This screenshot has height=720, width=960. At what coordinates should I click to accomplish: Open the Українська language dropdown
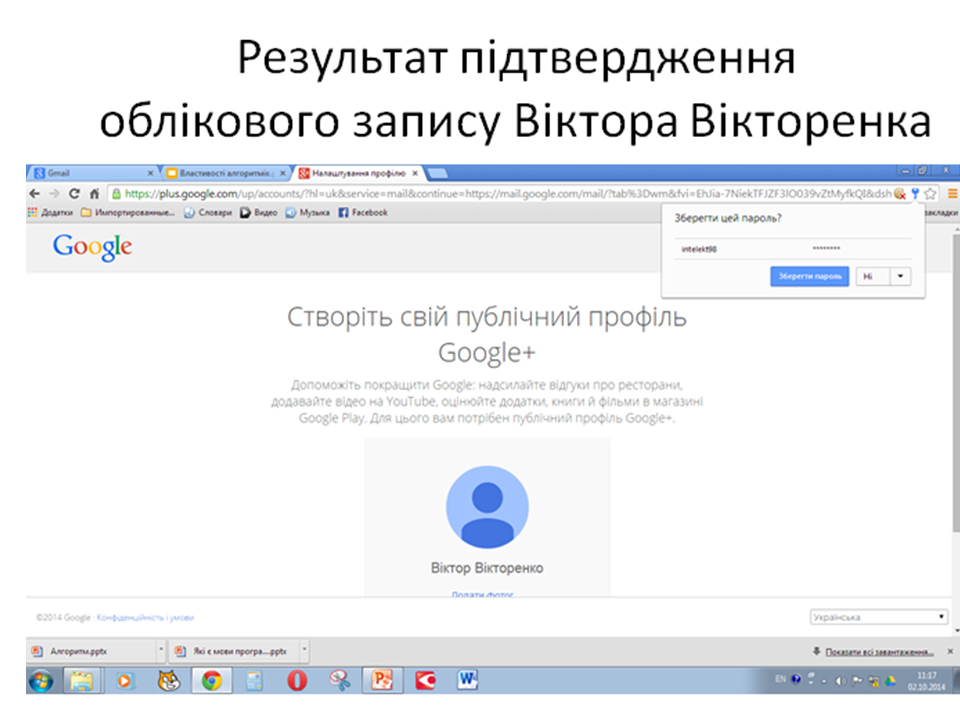(879, 617)
